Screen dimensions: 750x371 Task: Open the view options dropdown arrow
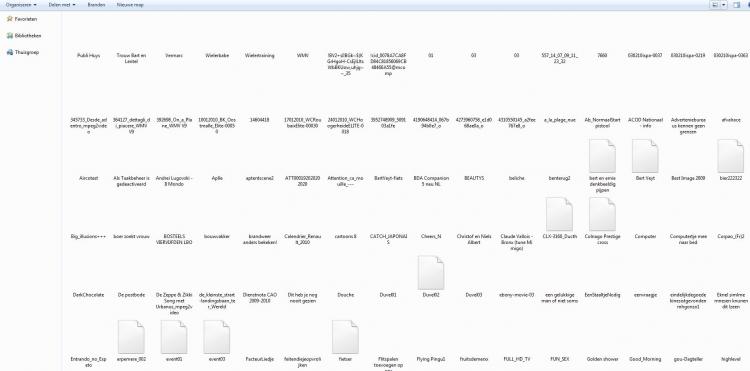(724, 5)
